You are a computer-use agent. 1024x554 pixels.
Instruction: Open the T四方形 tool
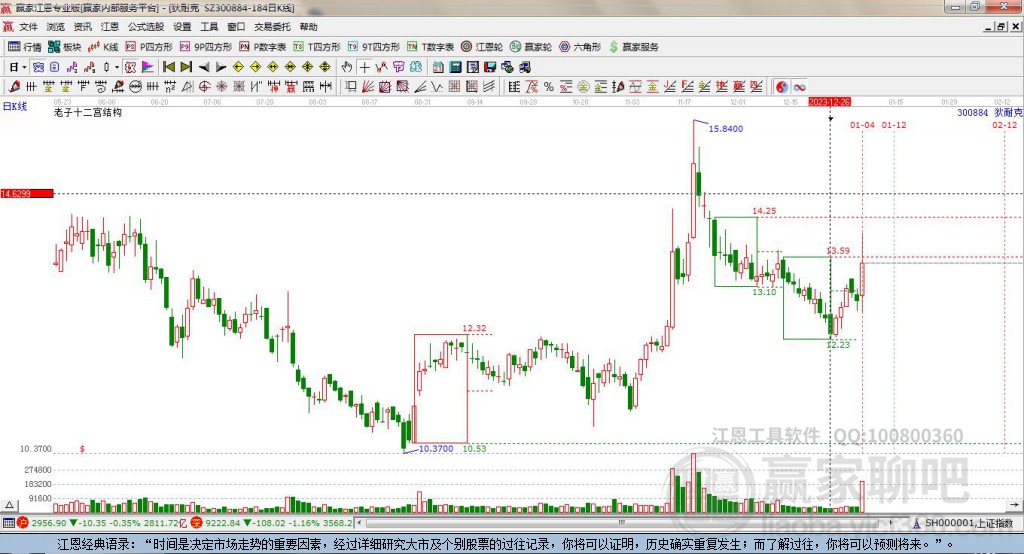317,47
